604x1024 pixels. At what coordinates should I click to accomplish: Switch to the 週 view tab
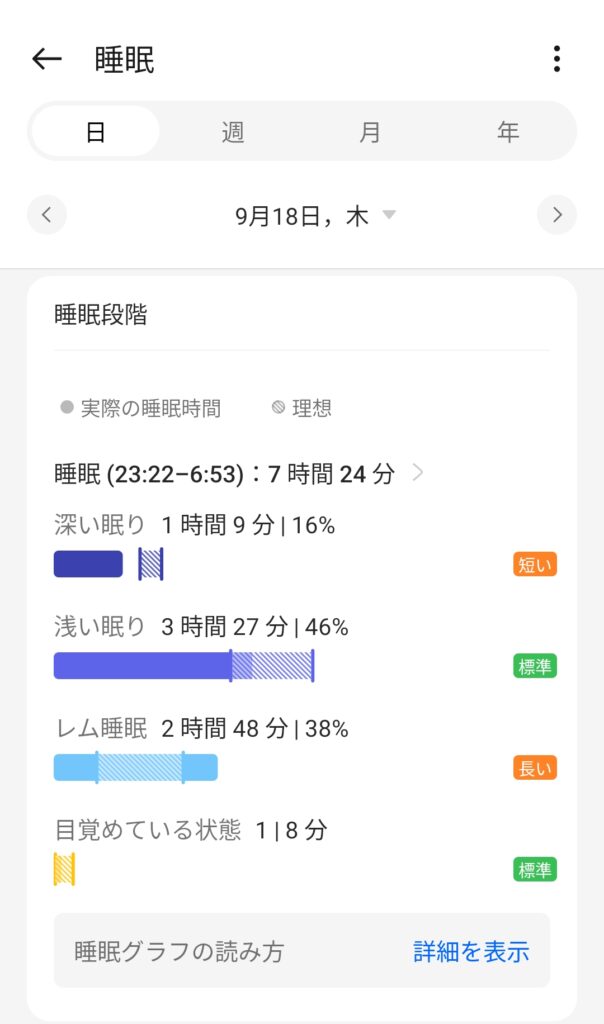[x=233, y=132]
